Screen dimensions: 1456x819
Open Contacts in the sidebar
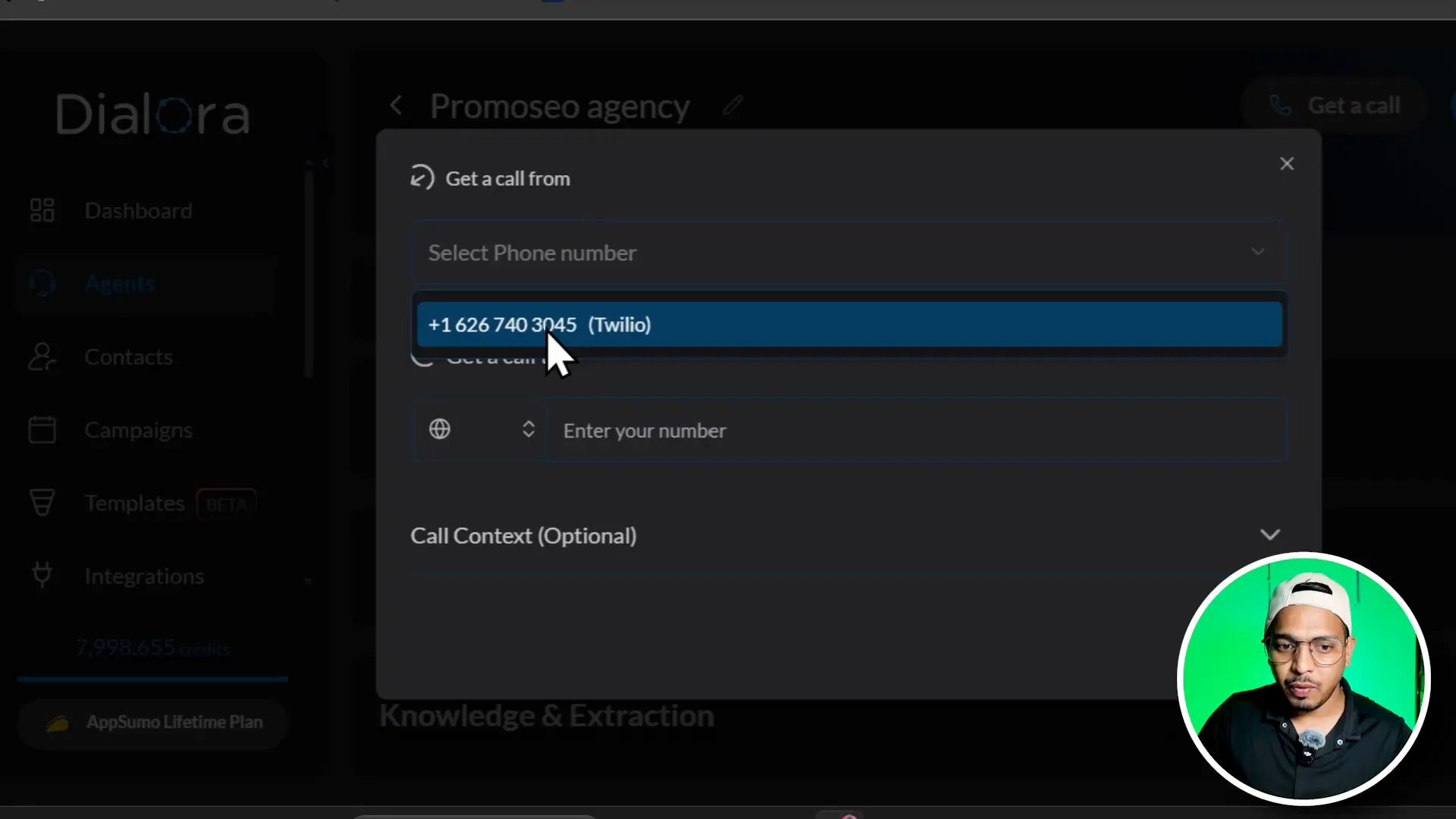128,357
